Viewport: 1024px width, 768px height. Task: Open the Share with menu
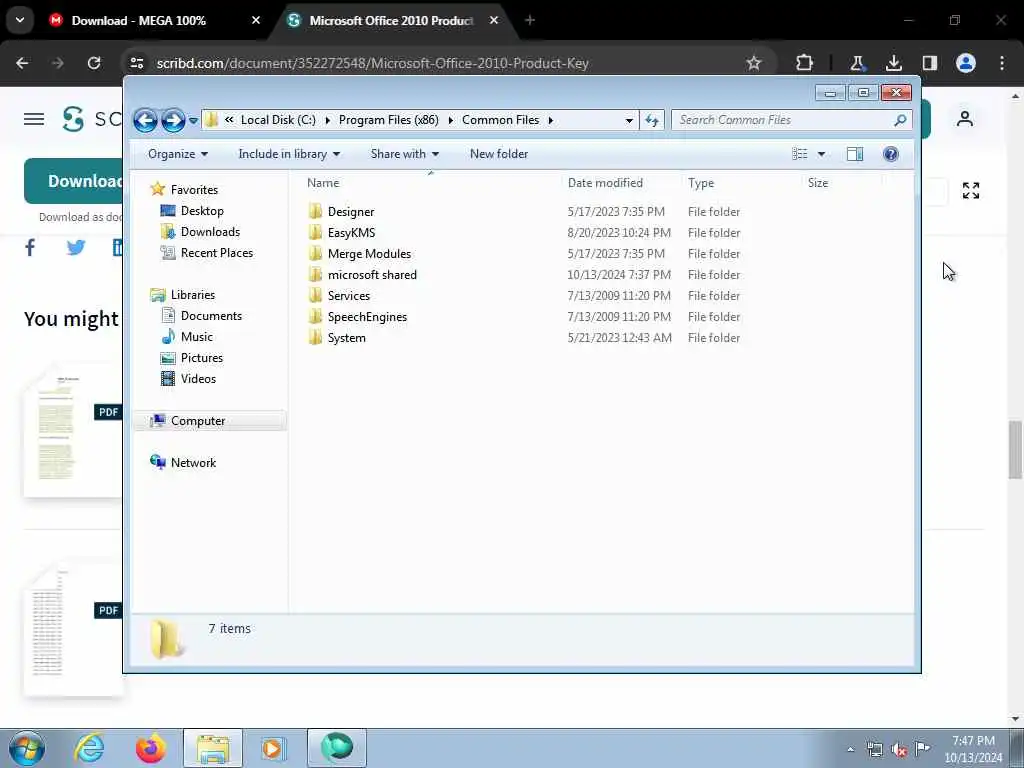point(404,154)
